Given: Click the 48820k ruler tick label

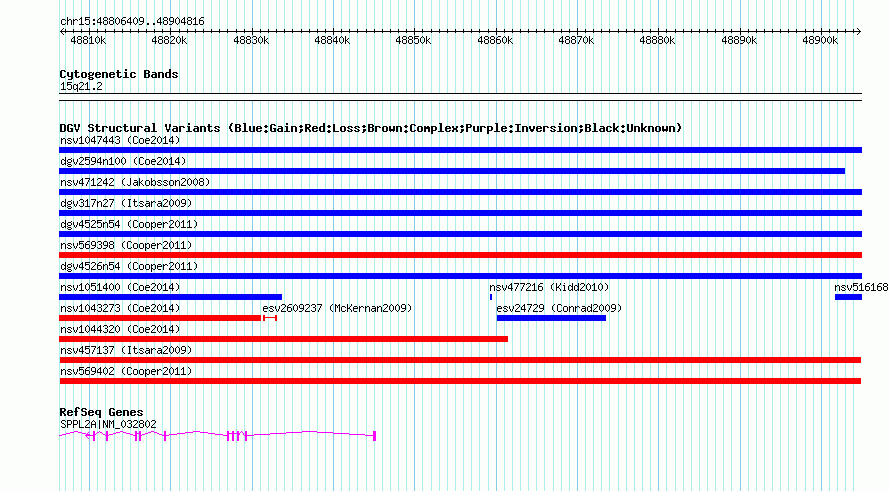Looking at the screenshot, I should pos(169,40).
